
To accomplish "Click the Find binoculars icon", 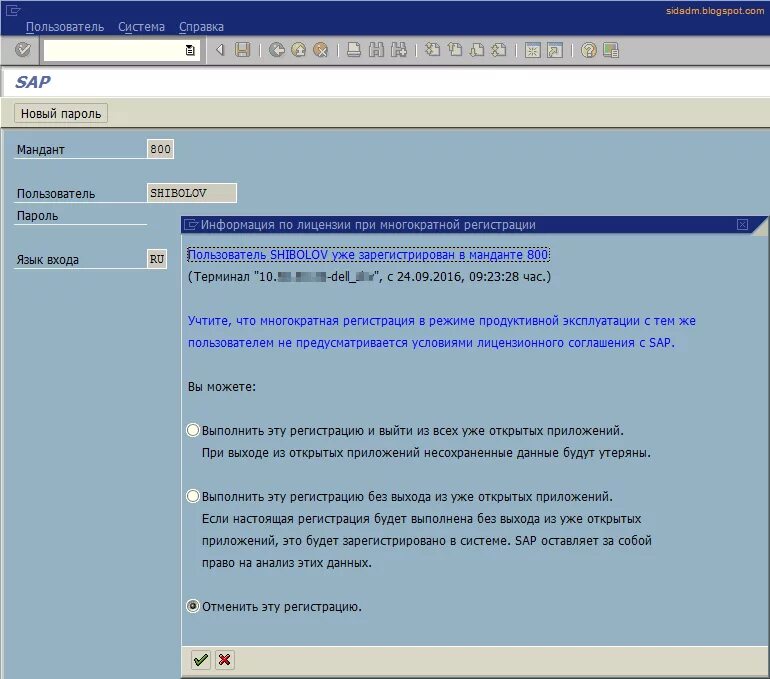I will point(376,50).
